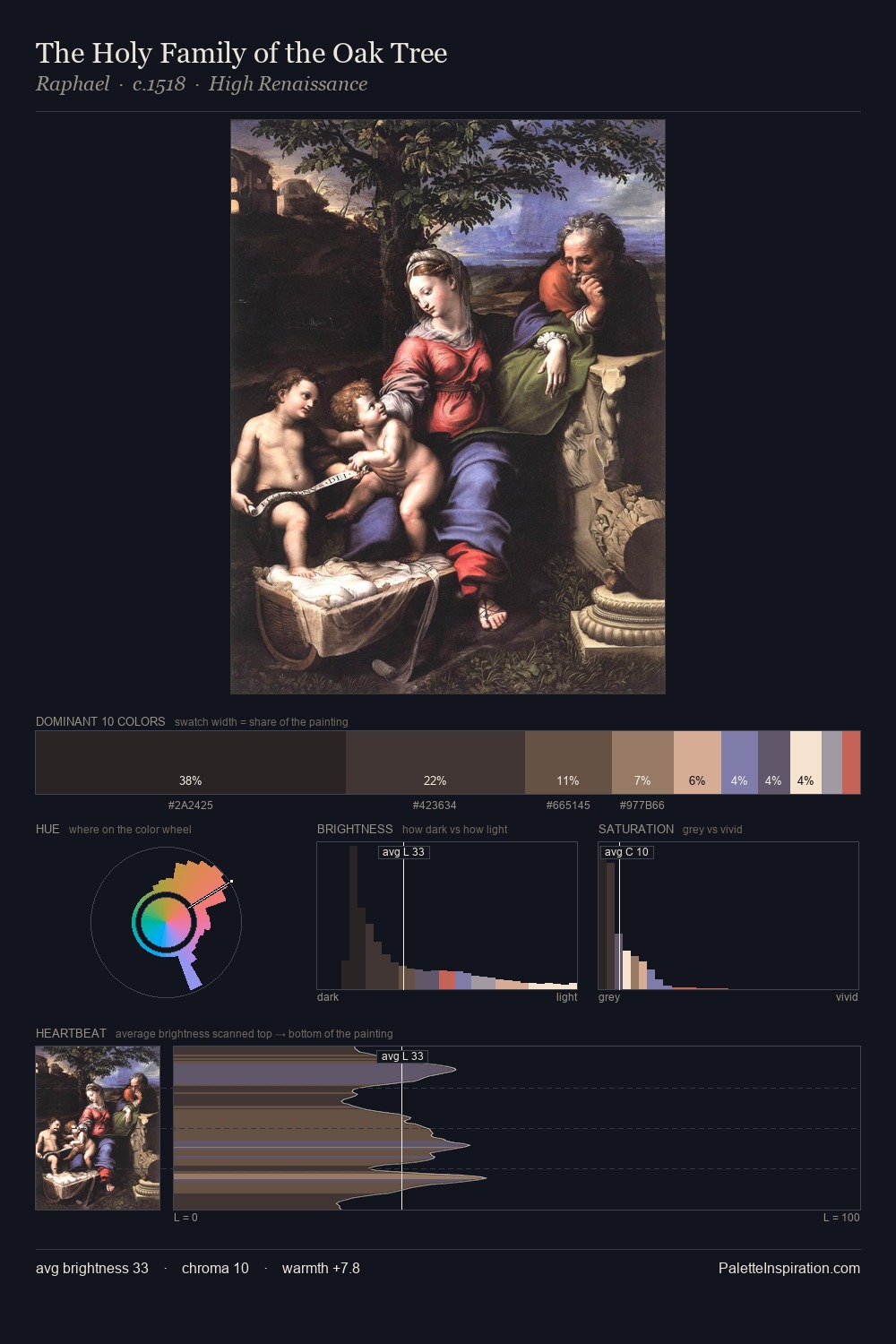Click the avg L 33 label in Brightness histogram
This screenshot has width=896, height=1344.
click(403, 852)
